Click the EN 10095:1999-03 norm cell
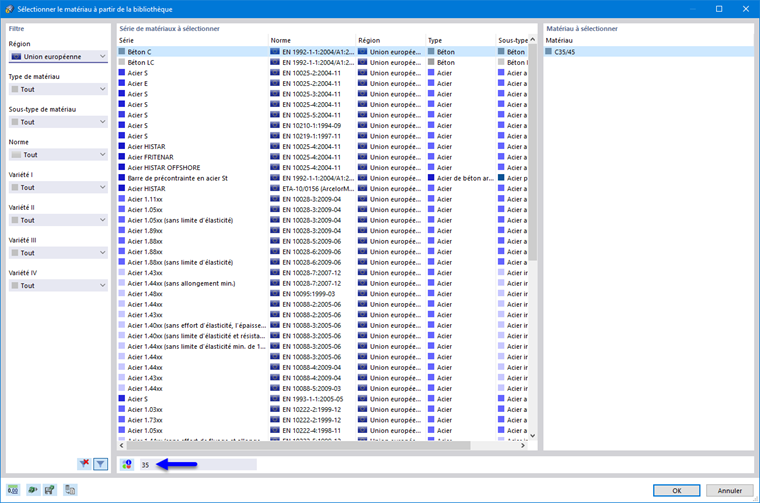The height and width of the screenshot is (503, 760). click(312, 294)
